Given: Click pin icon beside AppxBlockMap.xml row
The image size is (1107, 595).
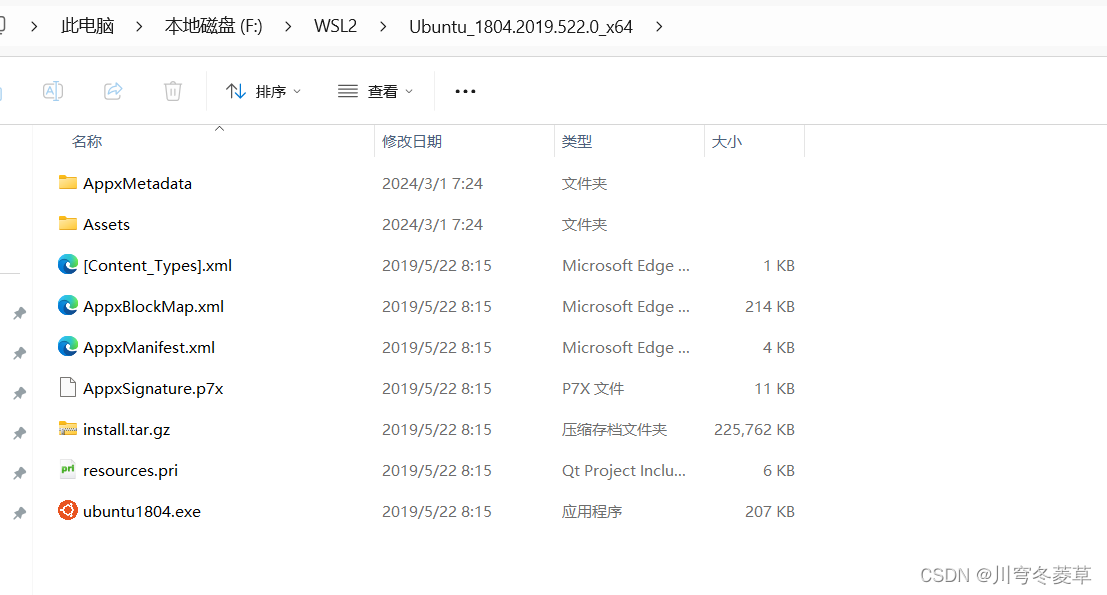Looking at the screenshot, I should click(x=20, y=313).
